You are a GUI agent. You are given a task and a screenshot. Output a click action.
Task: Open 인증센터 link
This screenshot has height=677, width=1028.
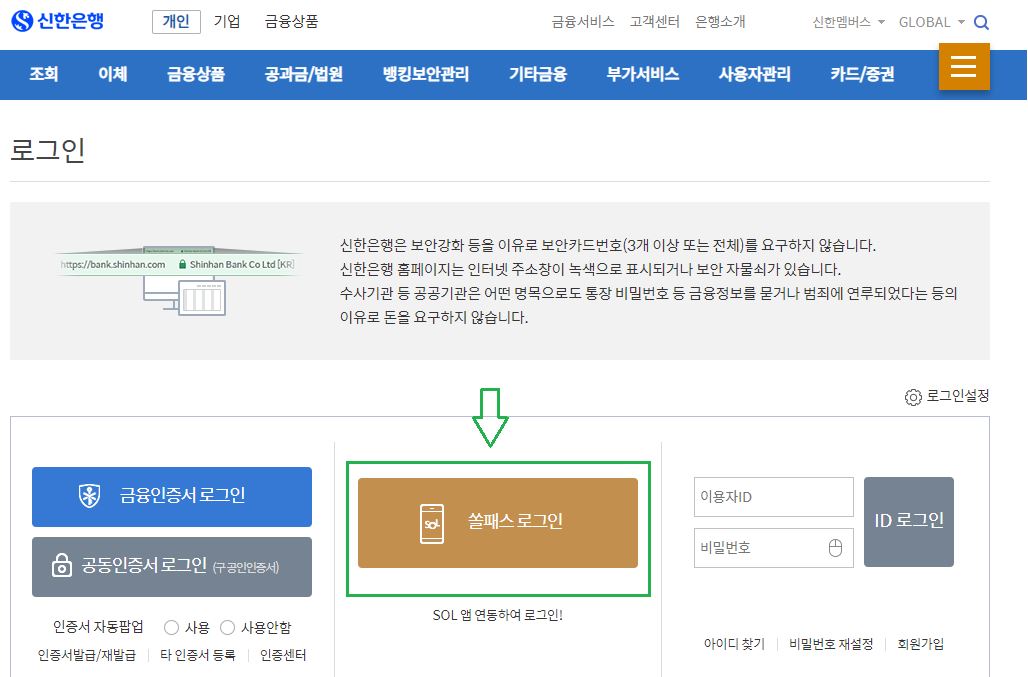coord(283,655)
